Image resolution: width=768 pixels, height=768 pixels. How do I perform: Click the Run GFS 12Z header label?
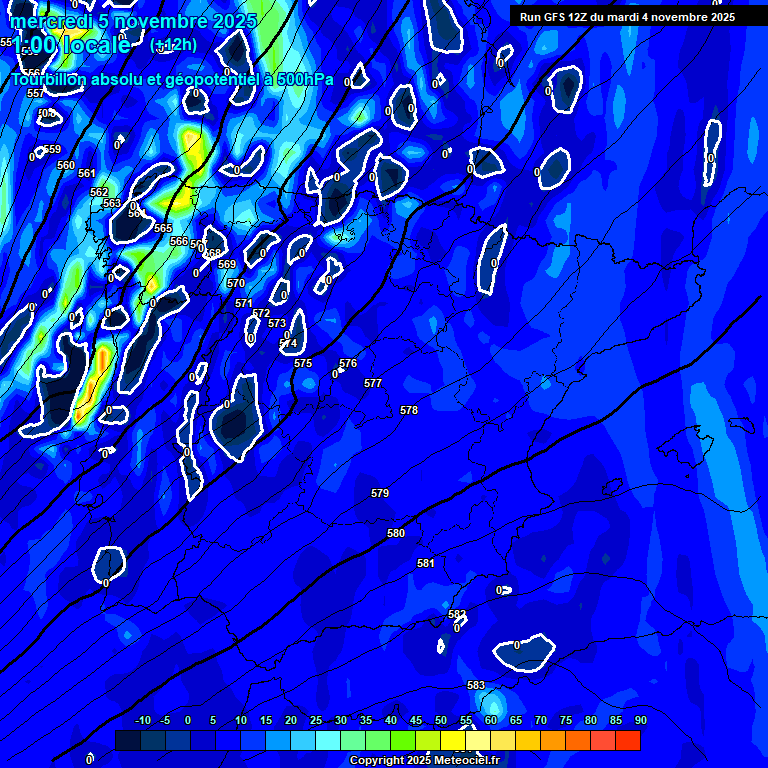627,17
